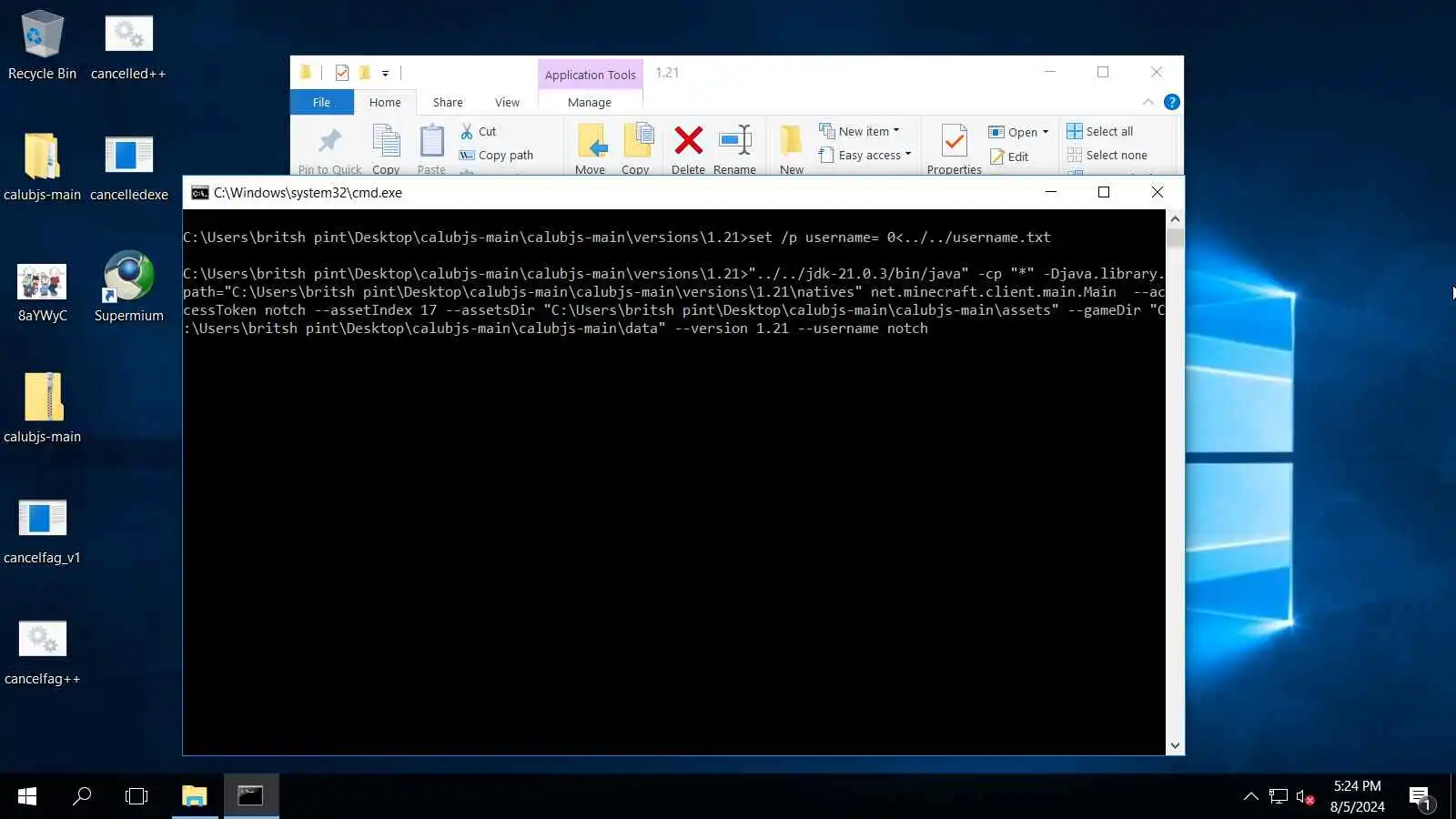Open the Windows Start menu
The height and width of the screenshot is (819, 1456).
click(x=27, y=796)
